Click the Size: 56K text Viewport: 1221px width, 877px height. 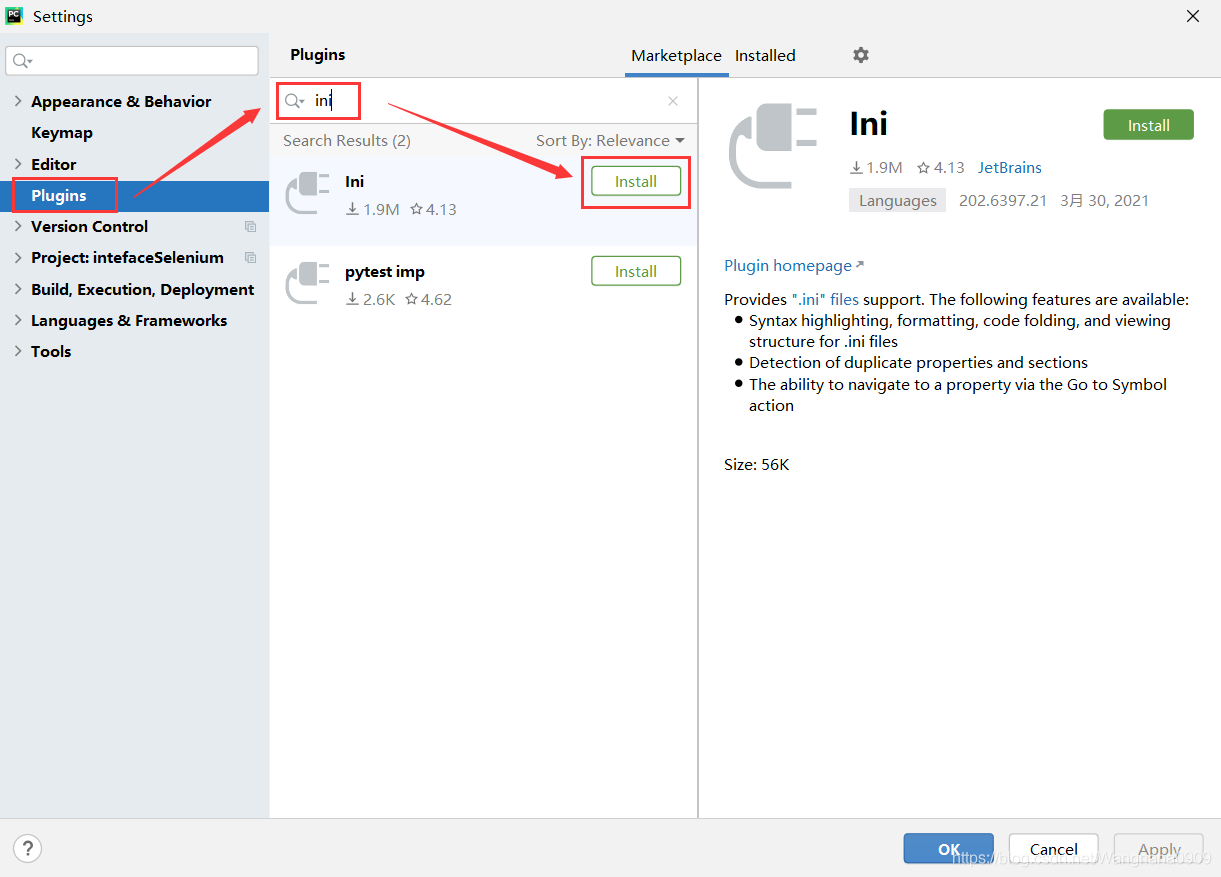[757, 465]
